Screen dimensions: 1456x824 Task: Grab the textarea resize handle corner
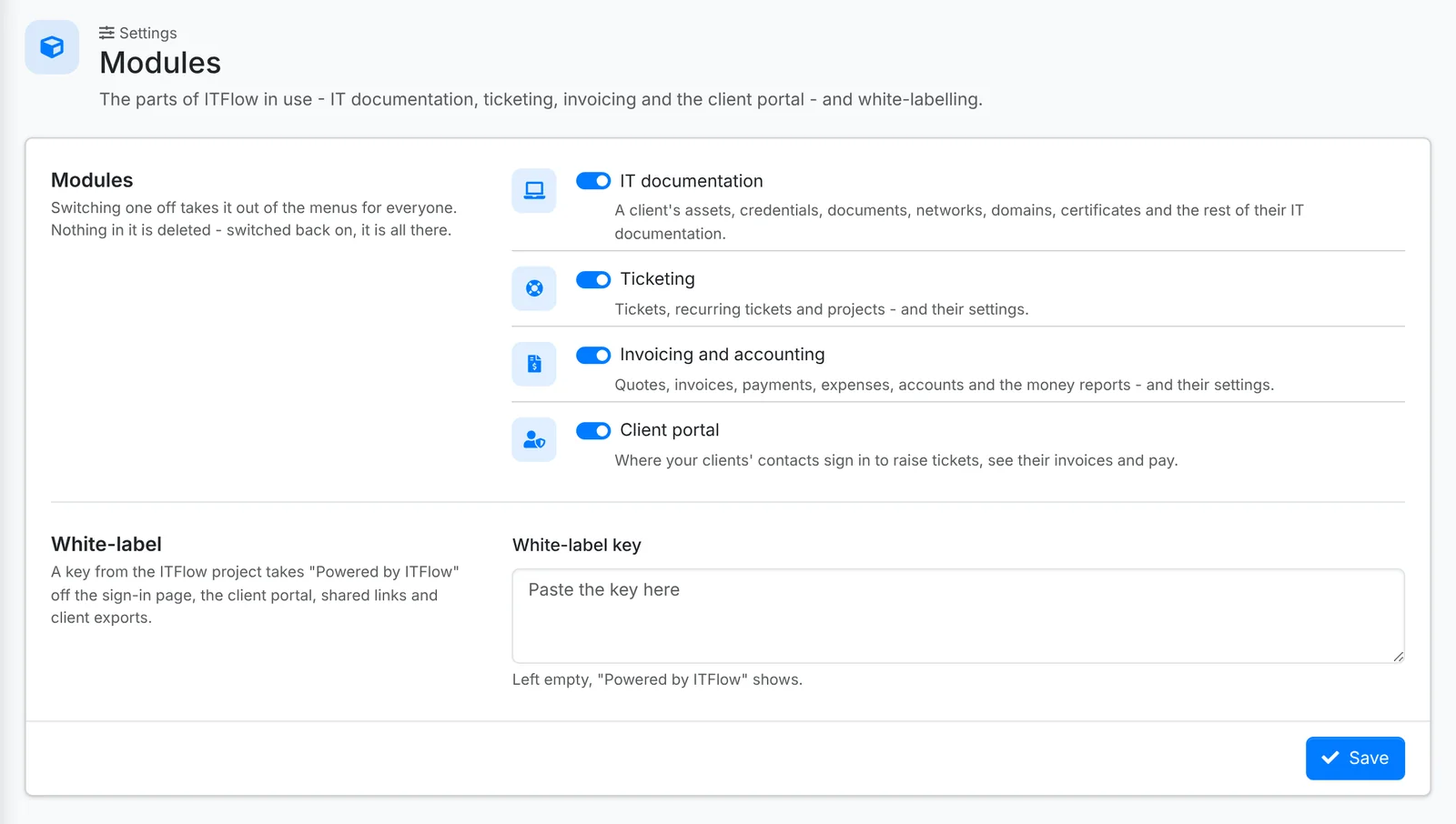1398,657
